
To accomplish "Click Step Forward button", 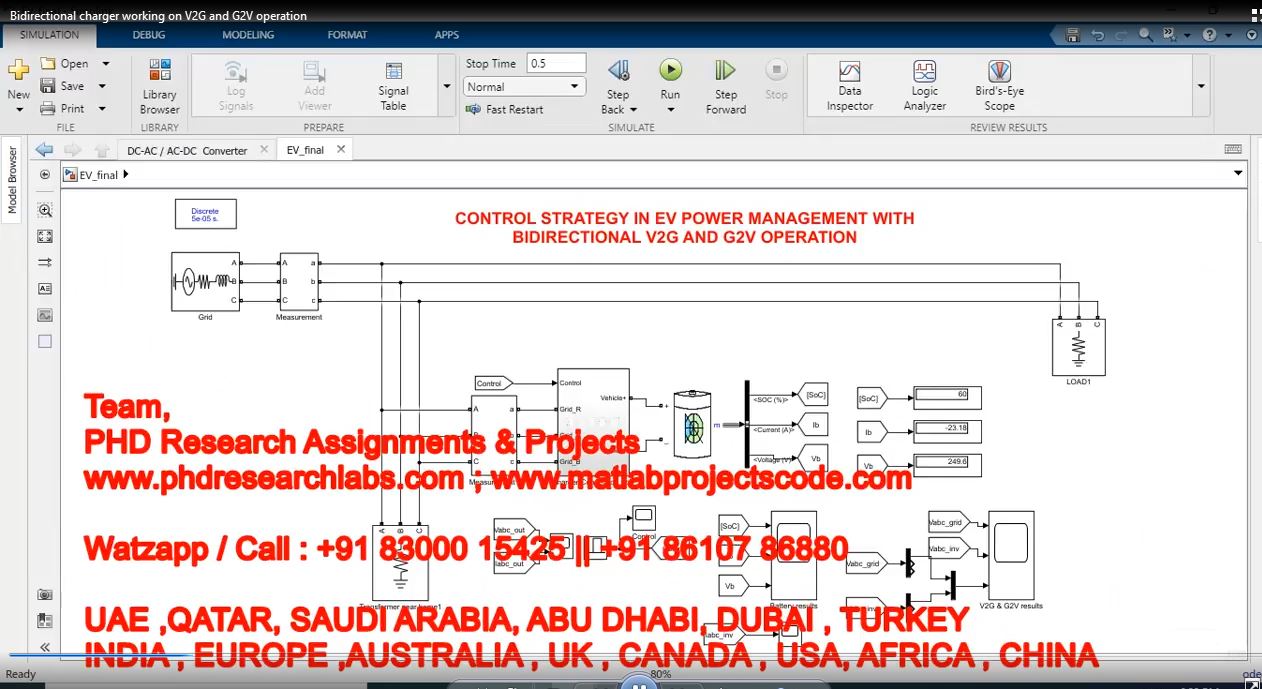I will point(725,86).
